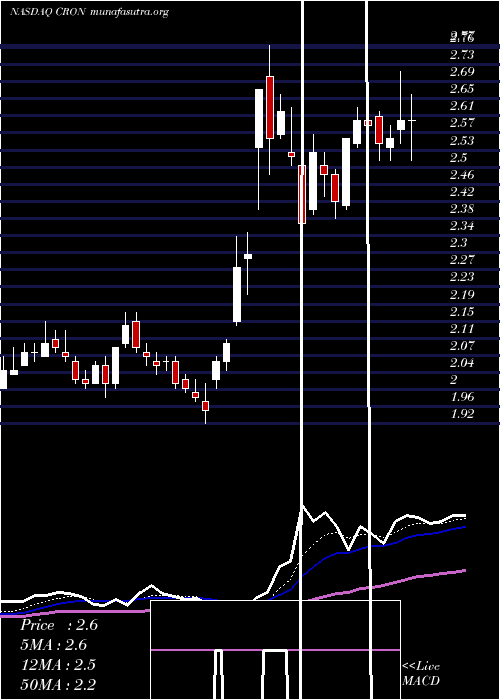Click the 2.07 price axis label
This screenshot has height=700, width=500.
tap(462, 346)
